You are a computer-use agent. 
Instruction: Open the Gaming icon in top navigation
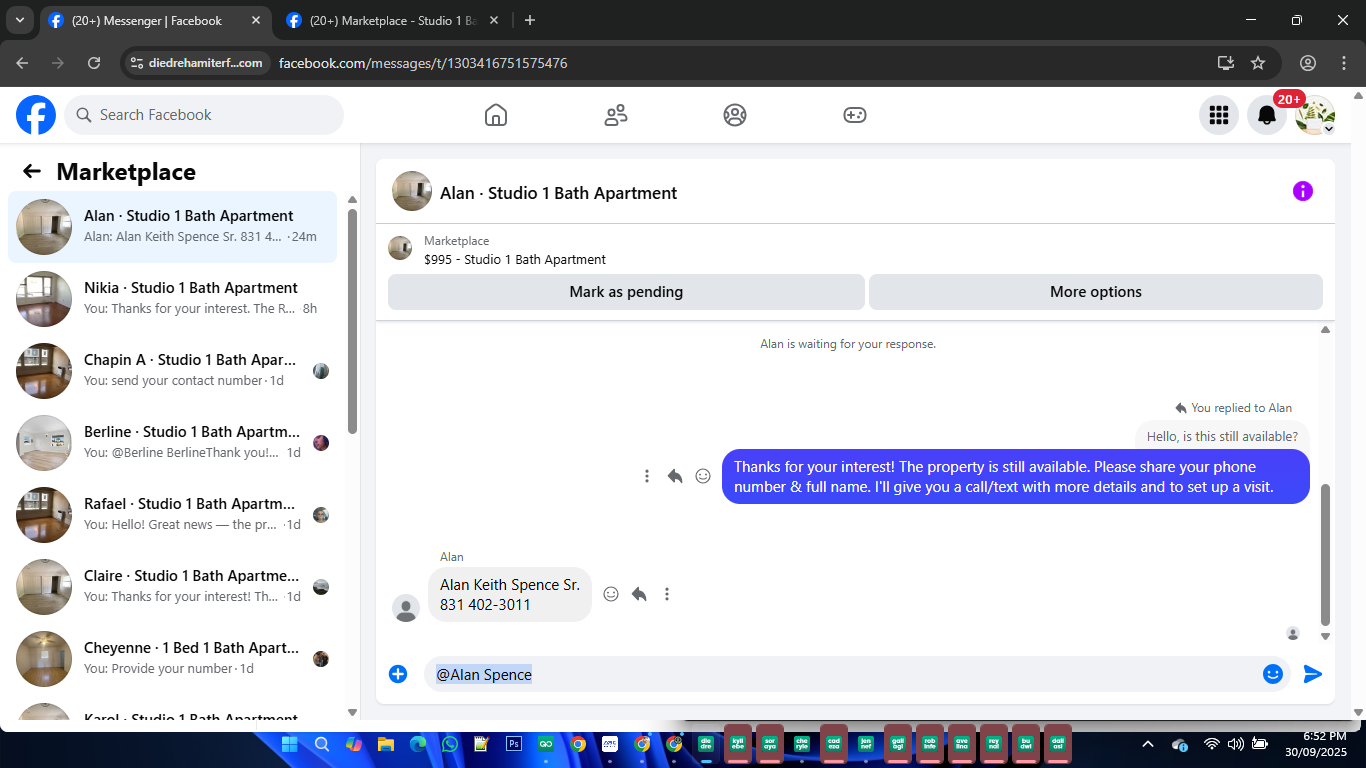854,115
